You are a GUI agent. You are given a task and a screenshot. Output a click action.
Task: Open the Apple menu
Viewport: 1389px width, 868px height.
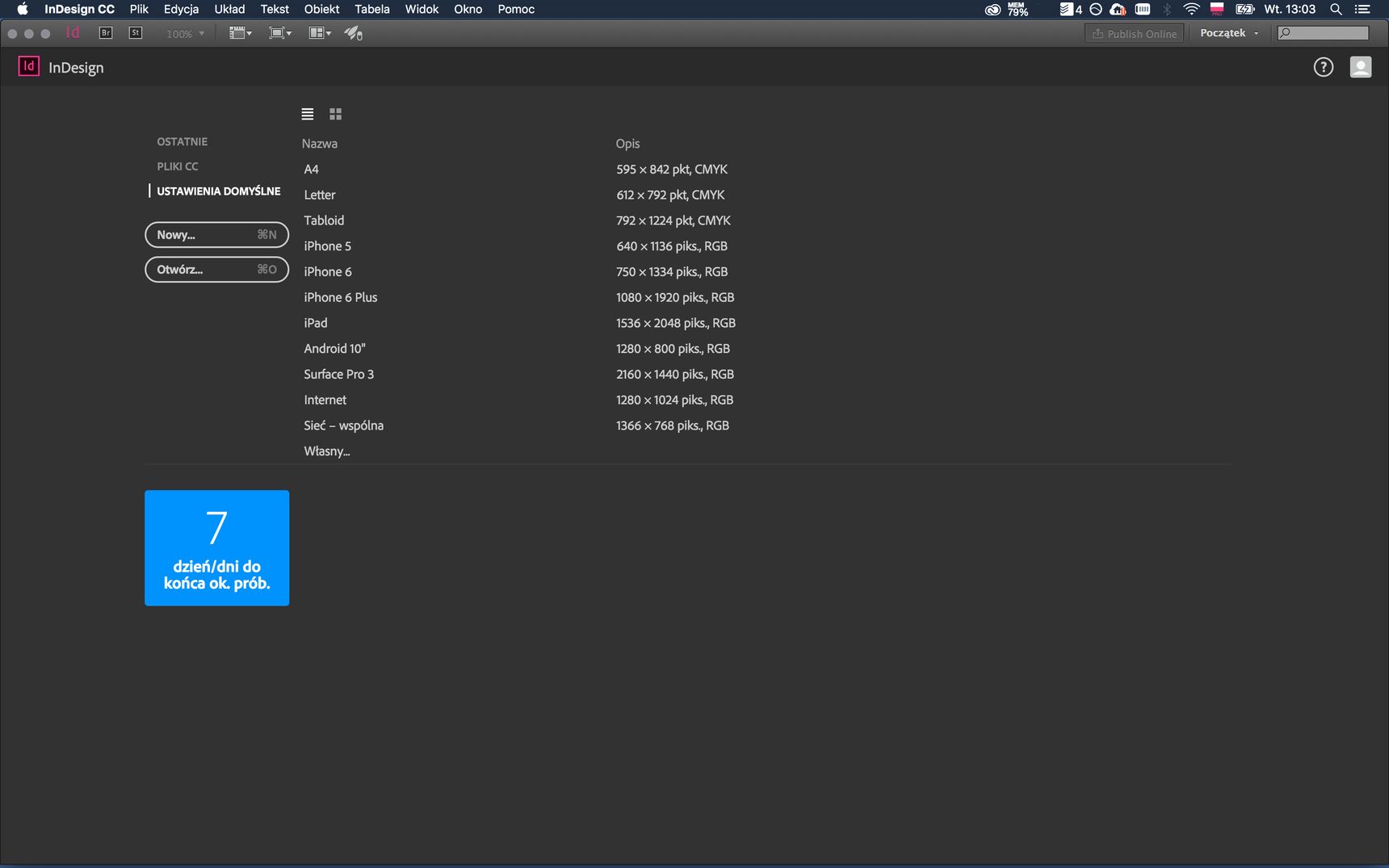23,10
